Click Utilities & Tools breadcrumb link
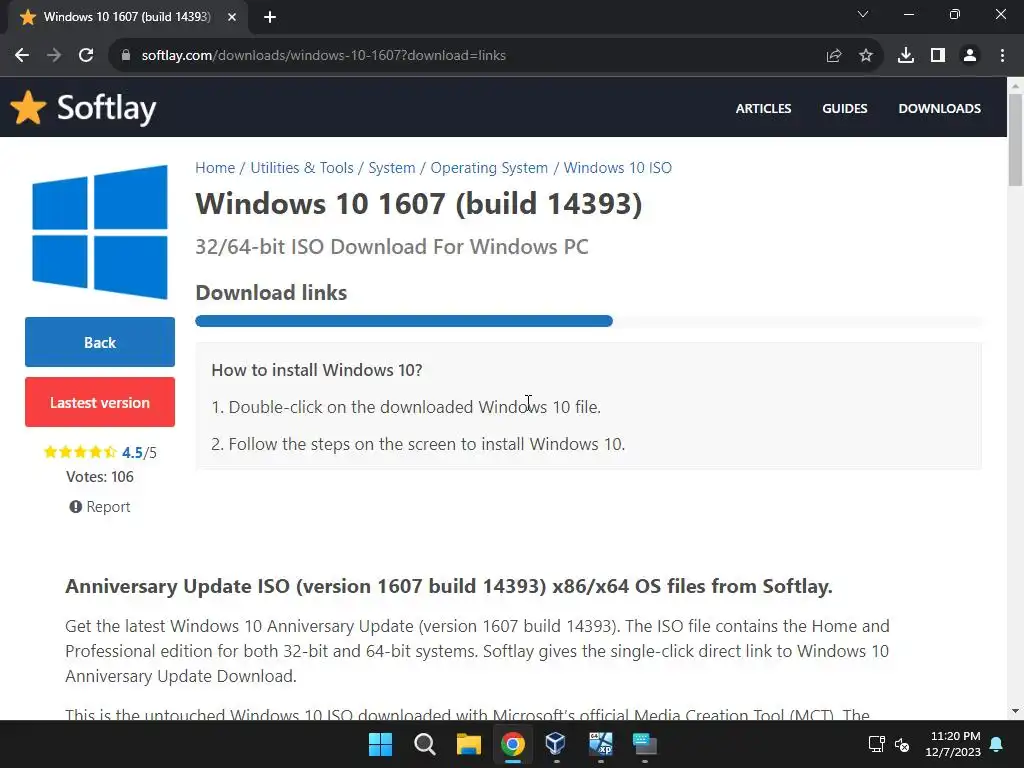Image resolution: width=1024 pixels, height=768 pixels. click(x=302, y=168)
